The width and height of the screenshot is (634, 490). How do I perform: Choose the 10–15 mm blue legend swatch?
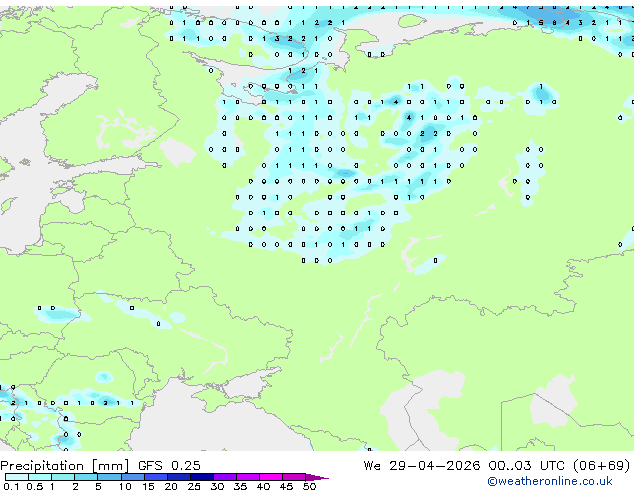point(133,477)
